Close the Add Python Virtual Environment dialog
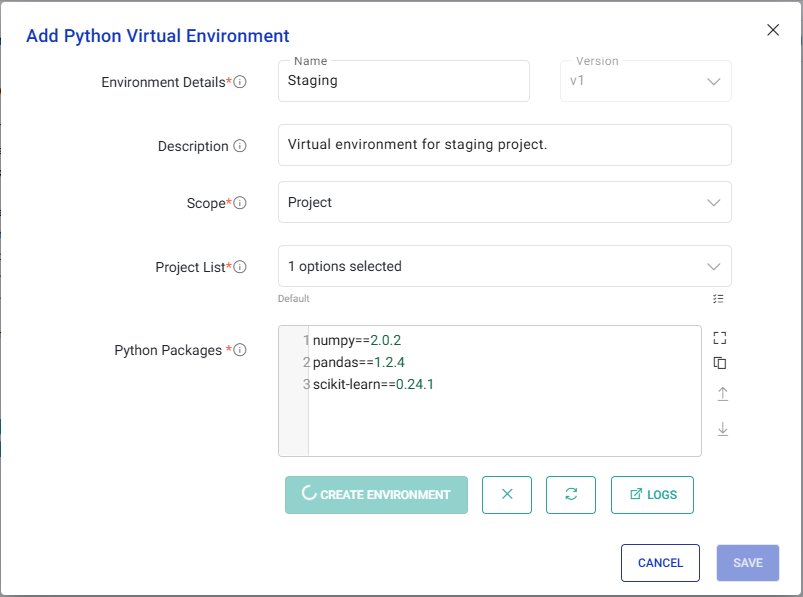This screenshot has height=597, width=803. (772, 30)
